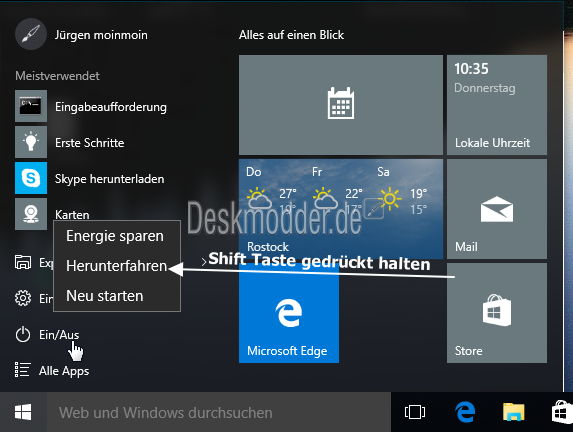This screenshot has height=432, width=573.
Task: Launch Eingabeaufforderung command prompt icon
Action: (x=31, y=106)
